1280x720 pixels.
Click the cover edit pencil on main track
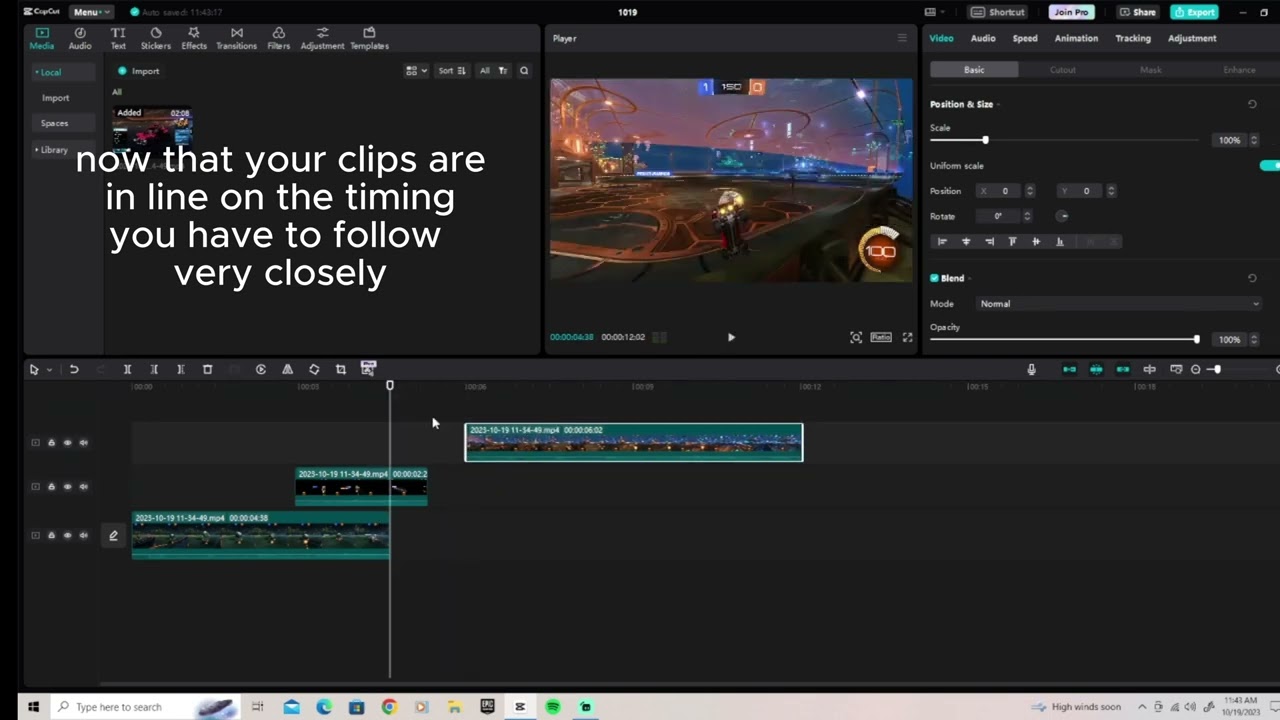113,536
